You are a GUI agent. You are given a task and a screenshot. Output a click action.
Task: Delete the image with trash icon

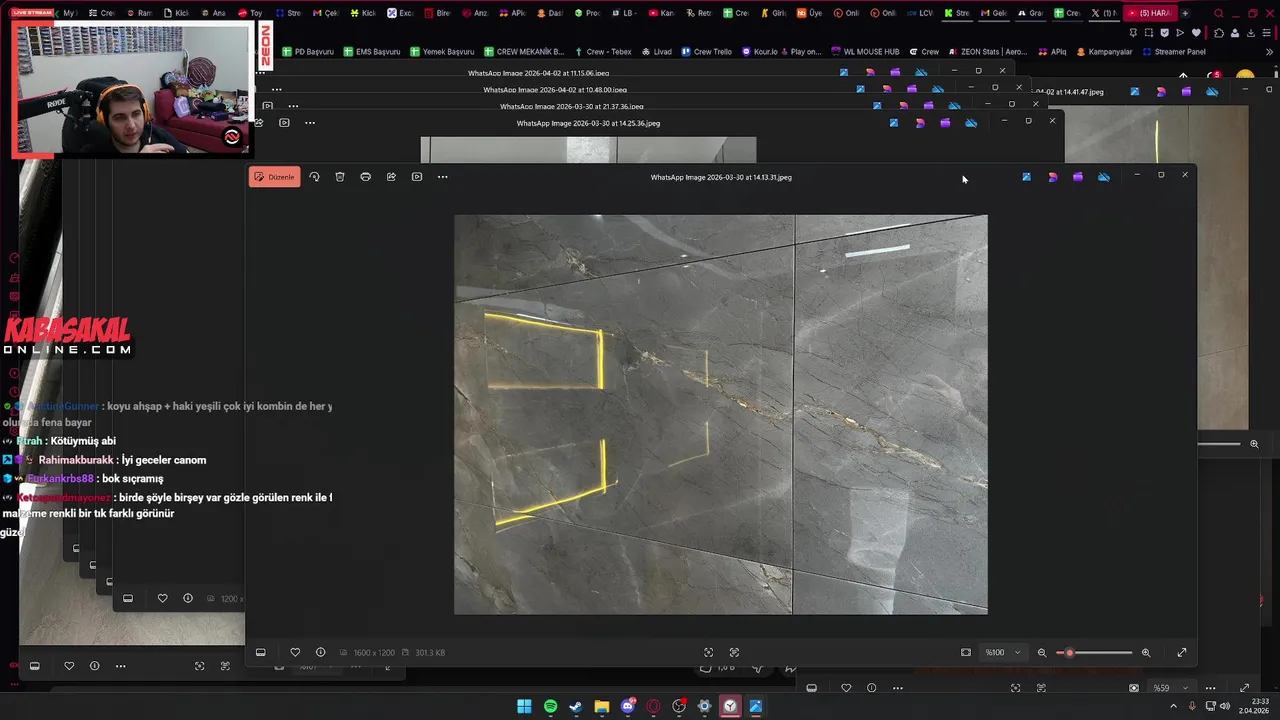(340, 177)
